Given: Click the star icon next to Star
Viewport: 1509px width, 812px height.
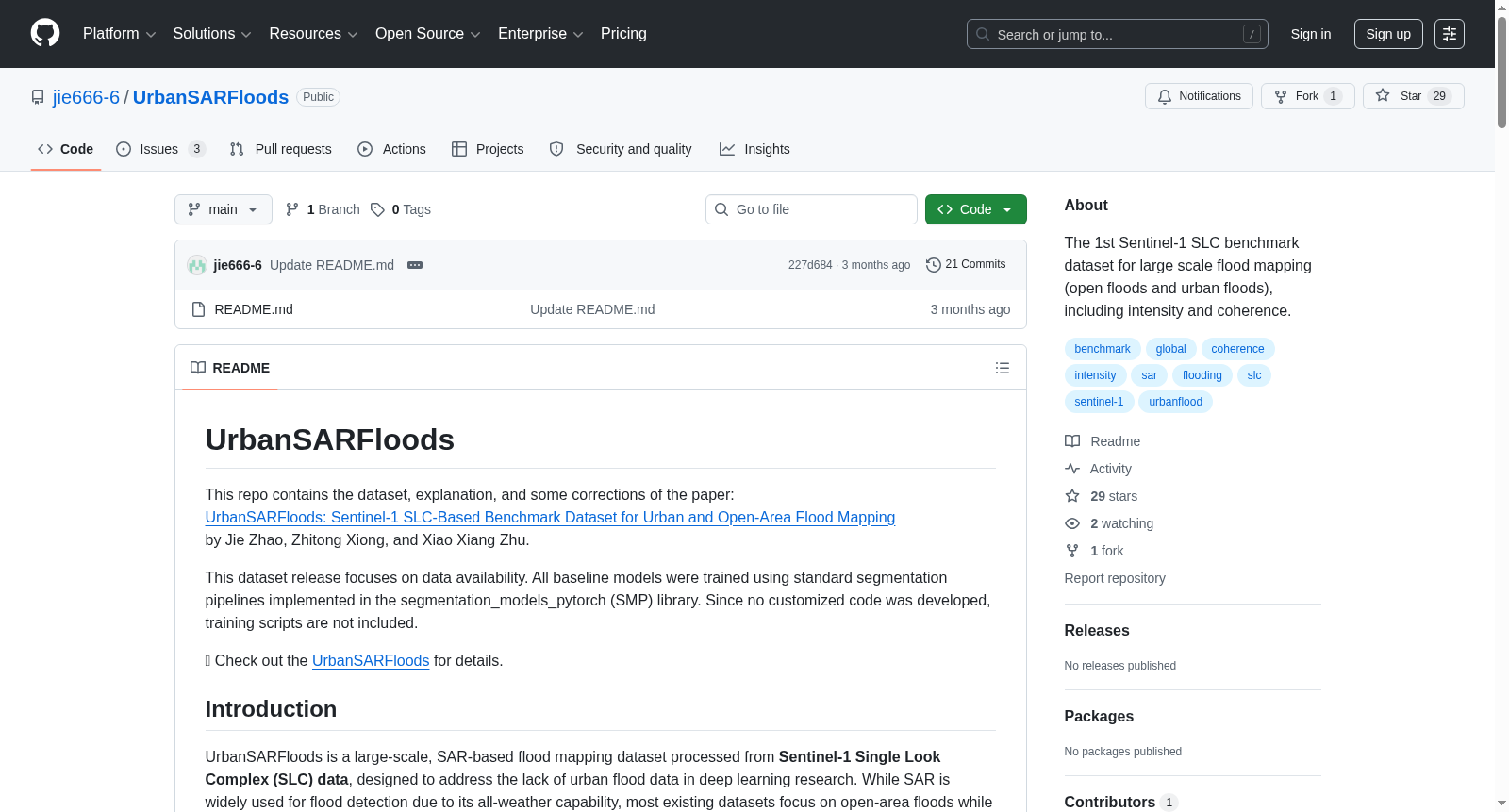Looking at the screenshot, I should (1383, 95).
